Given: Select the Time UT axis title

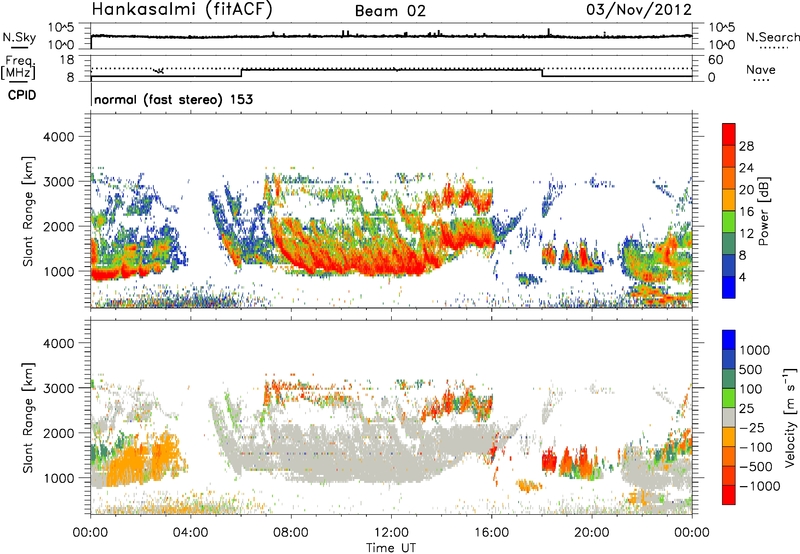Looking at the screenshot, I should (391, 548).
